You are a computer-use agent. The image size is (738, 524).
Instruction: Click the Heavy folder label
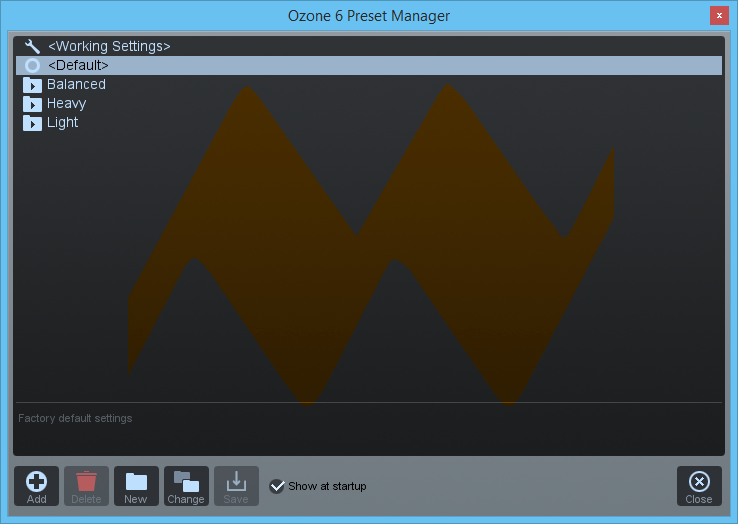tap(66, 104)
